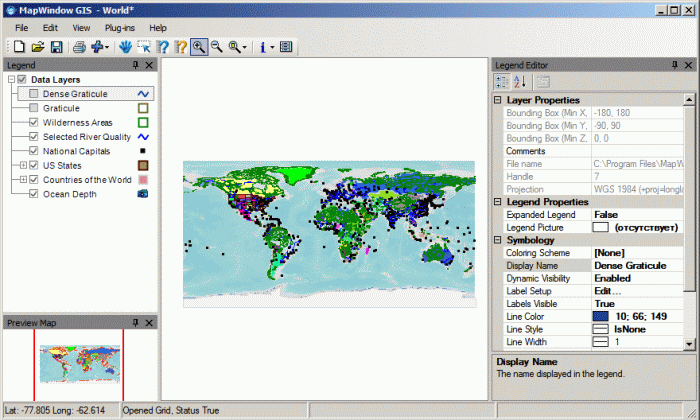Collapse the Layer Properties section
Viewport: 700px width, 420px height.
[x=498, y=100]
